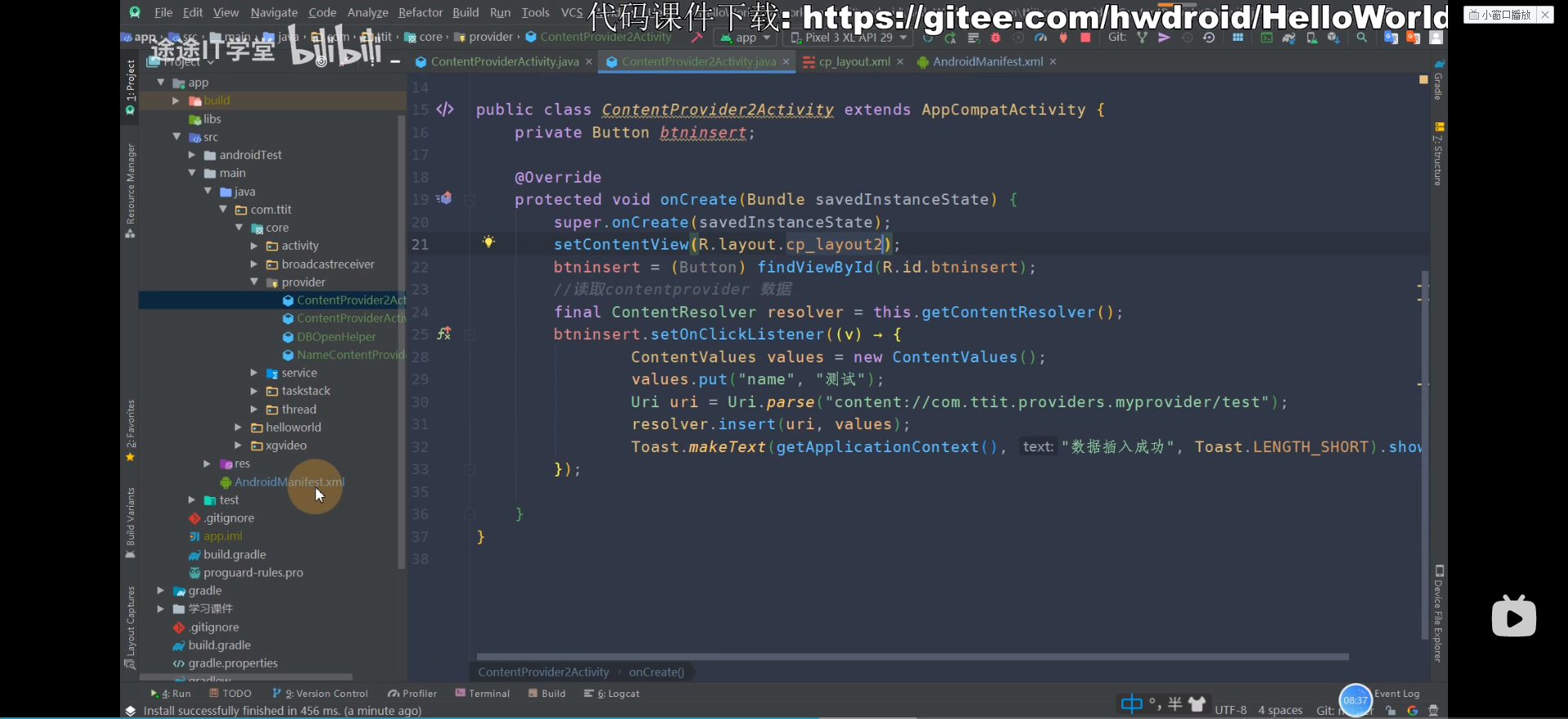Open the Resource Manager side panel
This screenshot has height=719, width=1568.
click(x=130, y=190)
